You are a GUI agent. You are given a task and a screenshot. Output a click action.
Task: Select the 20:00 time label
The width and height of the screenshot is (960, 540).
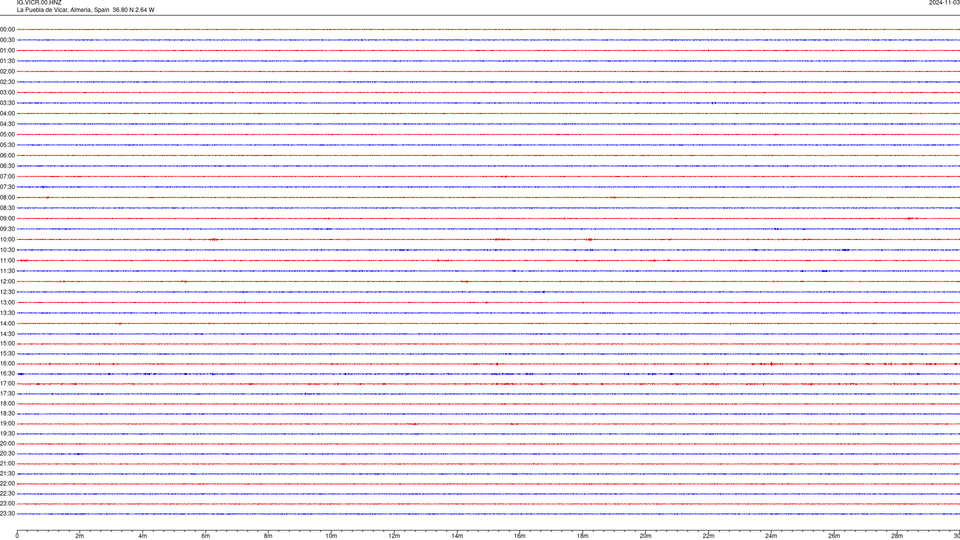pyautogui.click(x=7, y=444)
